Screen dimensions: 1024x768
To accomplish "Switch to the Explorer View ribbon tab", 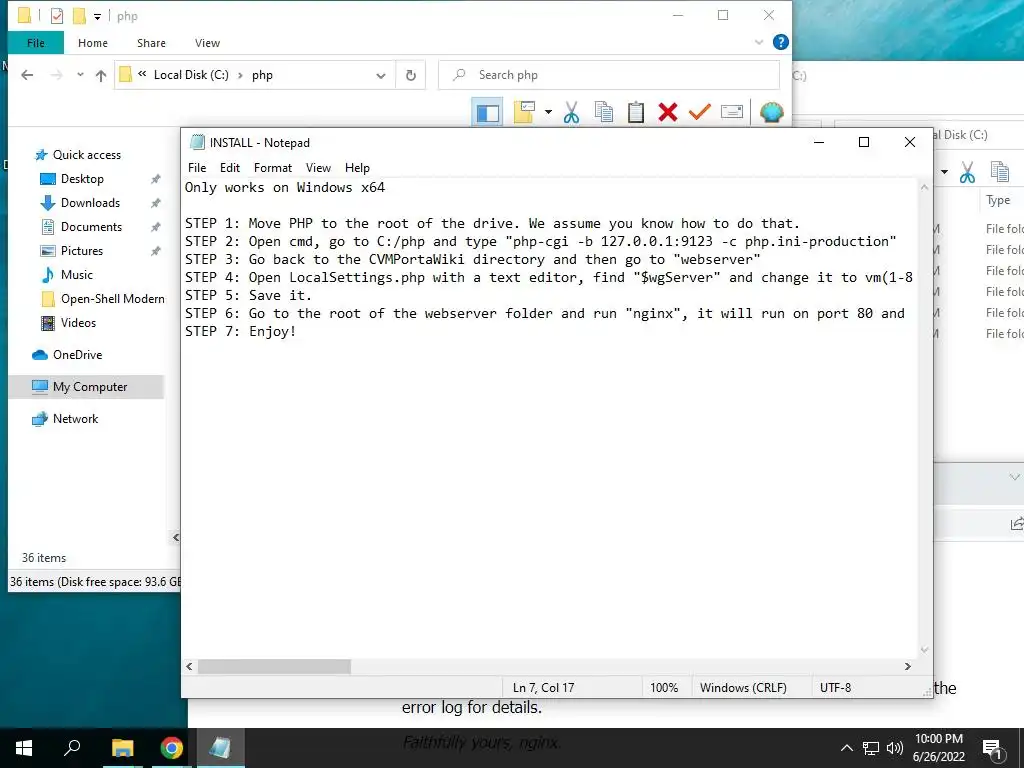I will [x=207, y=43].
